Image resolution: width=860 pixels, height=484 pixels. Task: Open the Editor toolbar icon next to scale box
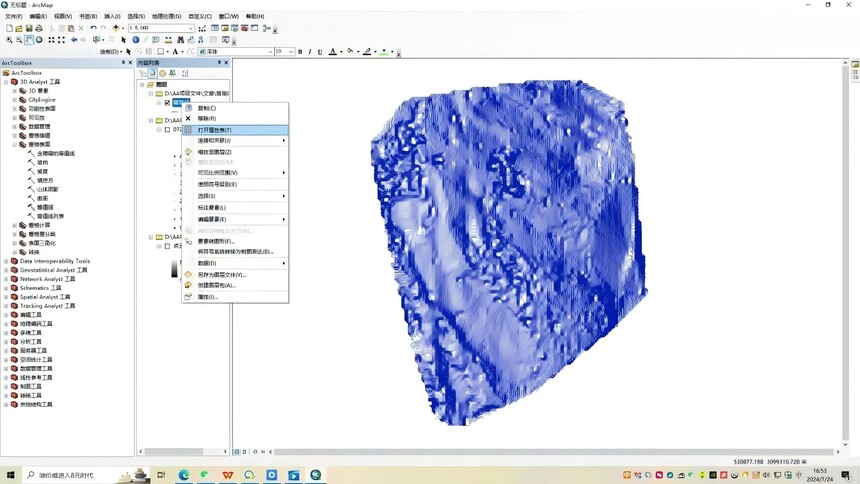202,28
